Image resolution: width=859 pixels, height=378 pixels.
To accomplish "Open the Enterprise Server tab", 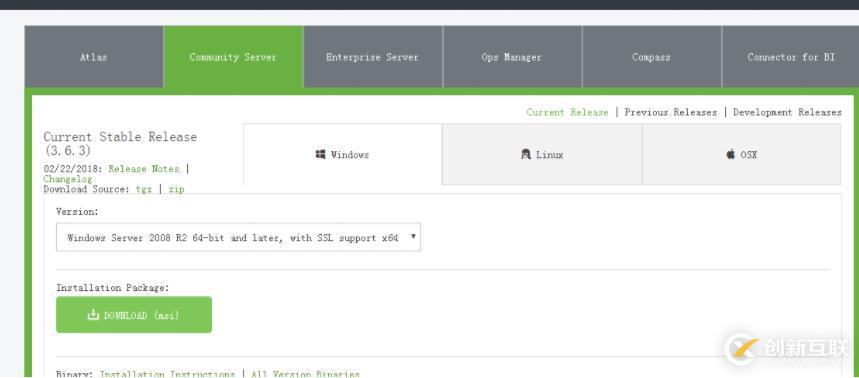I will 373,57.
